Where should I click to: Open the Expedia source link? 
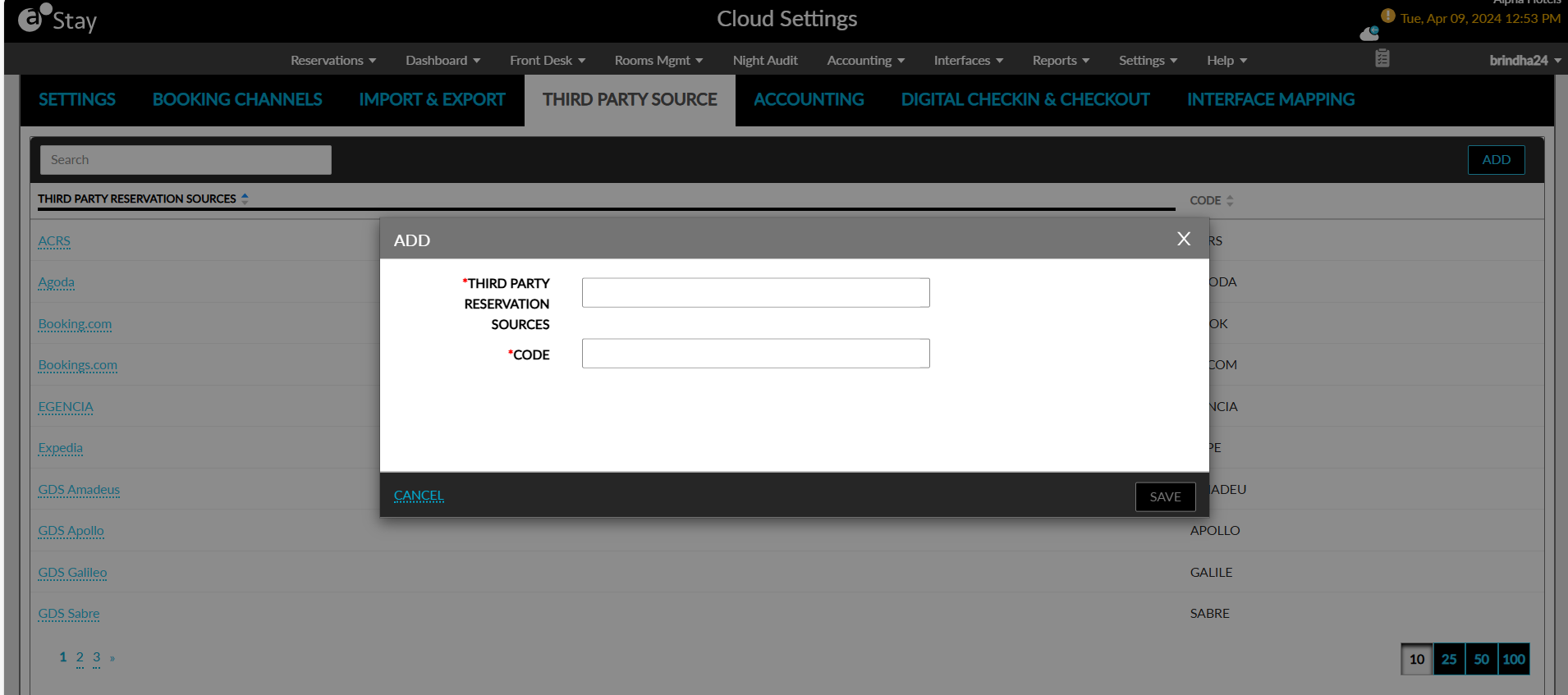pos(60,448)
